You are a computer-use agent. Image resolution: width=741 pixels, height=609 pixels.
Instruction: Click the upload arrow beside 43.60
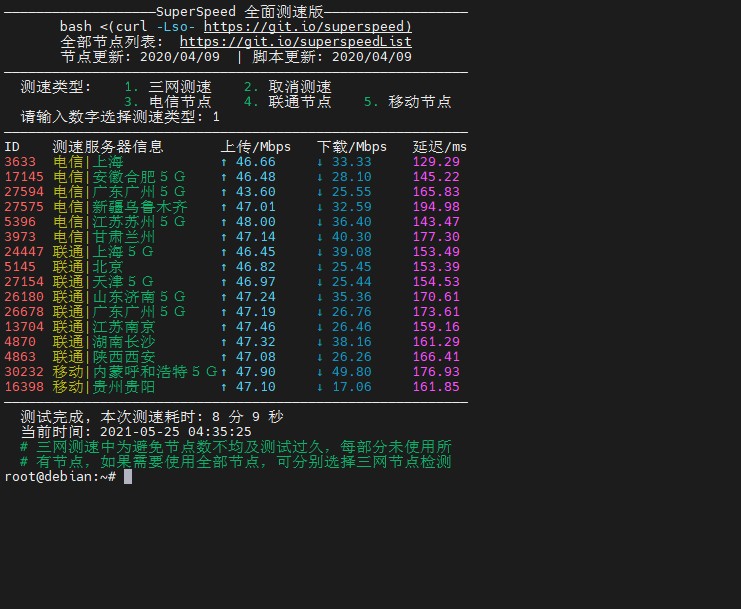(224, 192)
